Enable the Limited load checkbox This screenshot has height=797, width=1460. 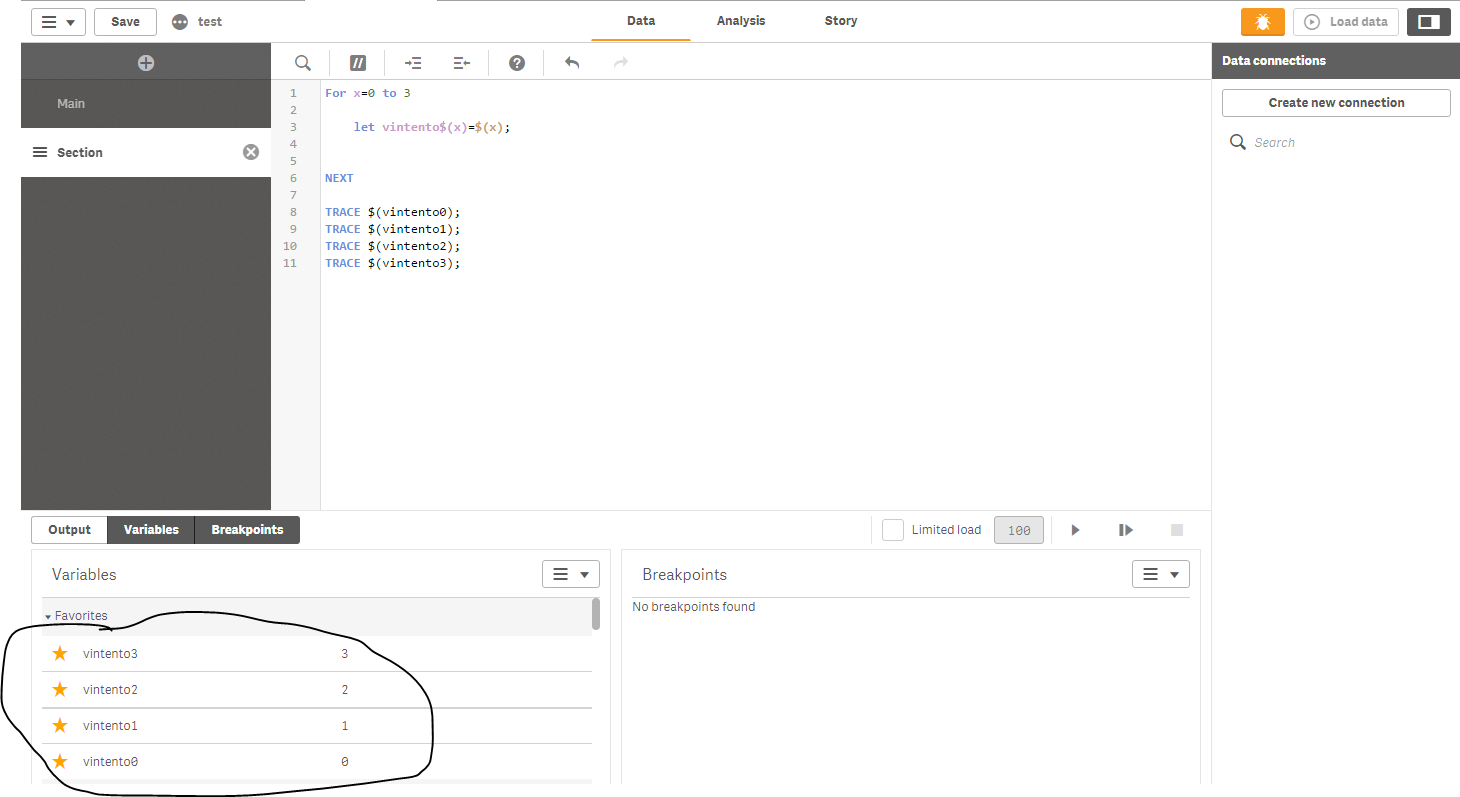893,530
